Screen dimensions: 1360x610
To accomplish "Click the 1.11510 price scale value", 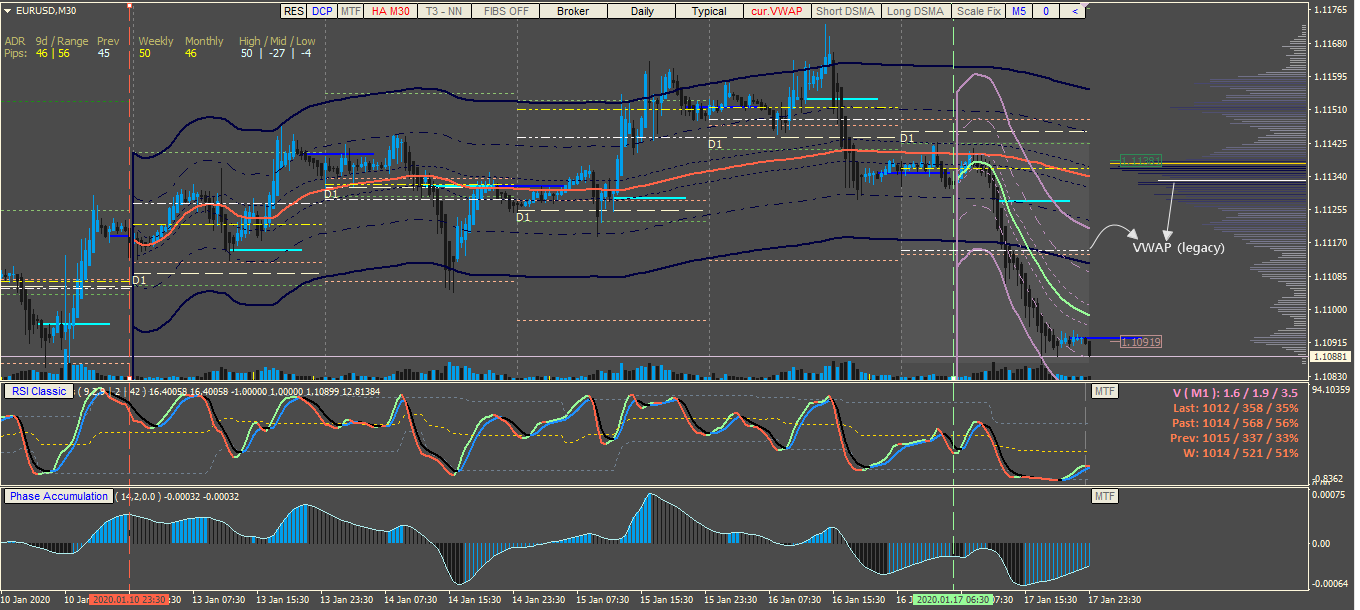I will pyautogui.click(x=1331, y=110).
